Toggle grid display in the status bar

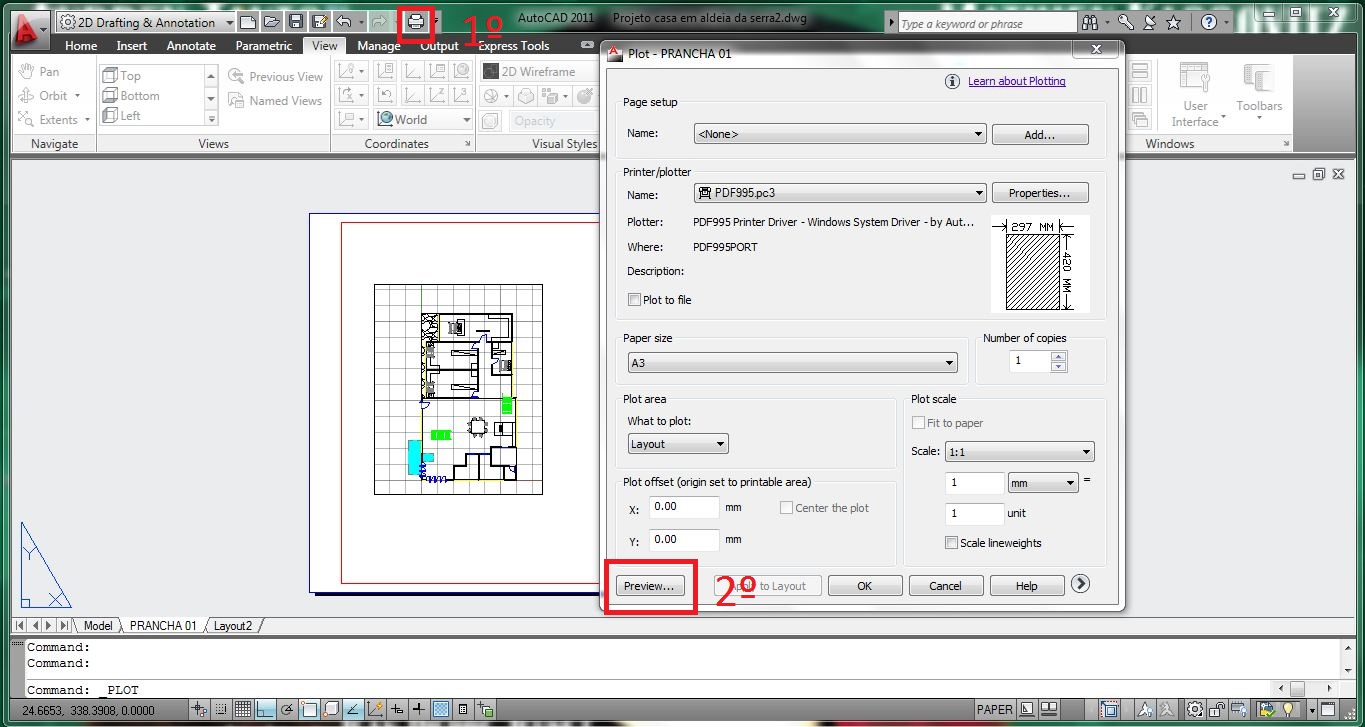pyautogui.click(x=243, y=709)
